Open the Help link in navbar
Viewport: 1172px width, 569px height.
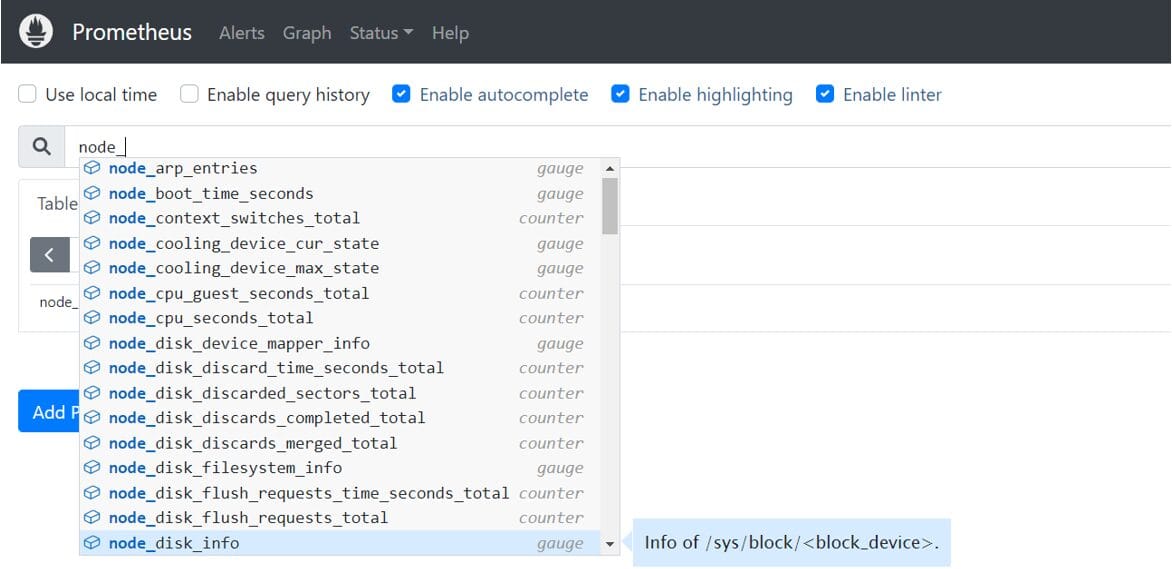coord(450,33)
